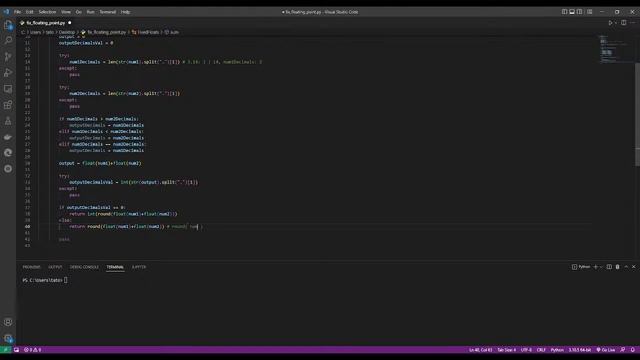Open the Run and Debug view
Viewport: 640px width, 360px height.
[8, 73]
